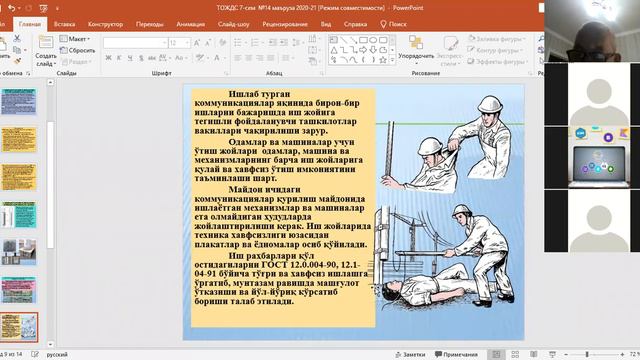The height and width of the screenshot is (360, 640).
Task: Click the zoom slider in the status bar
Action: click(x=594, y=354)
